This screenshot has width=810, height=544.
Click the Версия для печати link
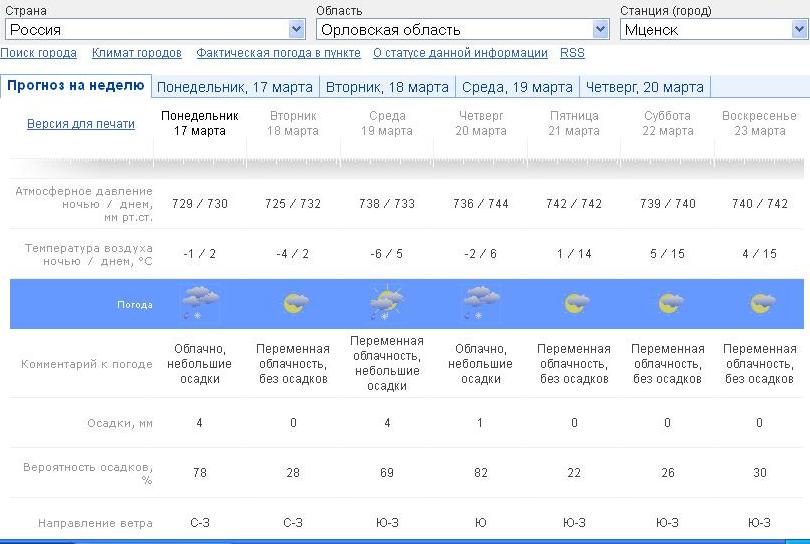click(81, 124)
